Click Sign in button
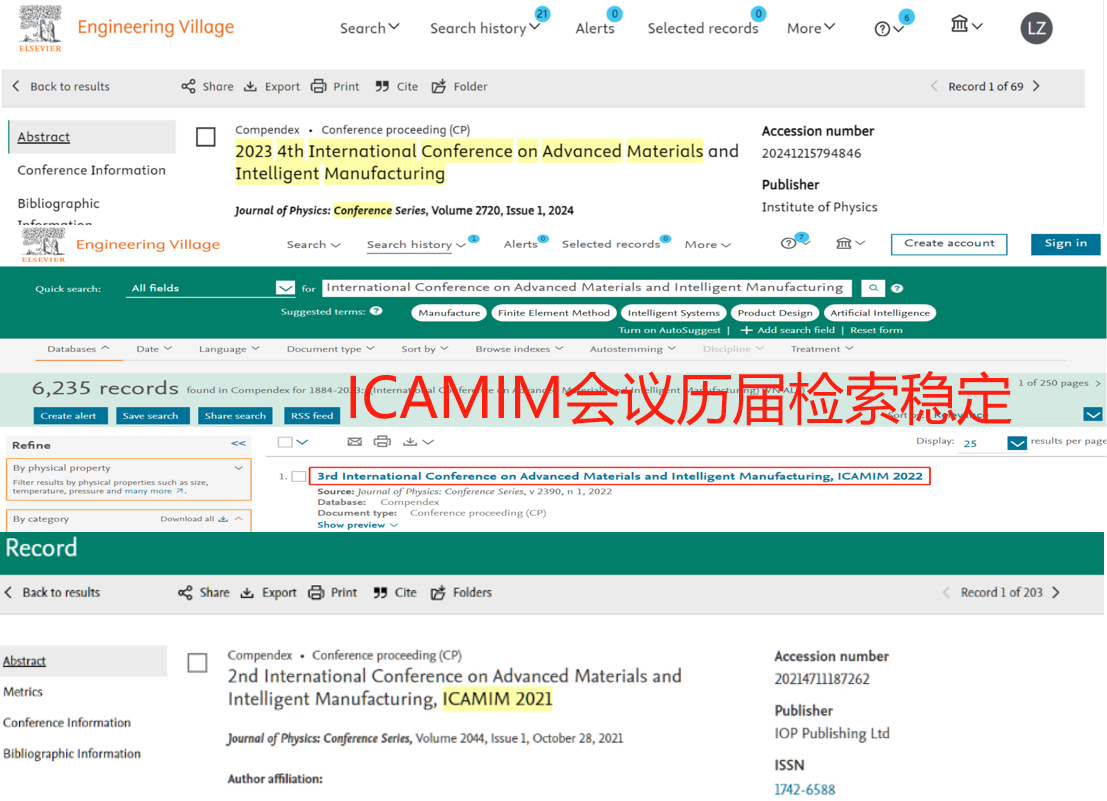This screenshot has height=801, width=1107. point(1065,243)
